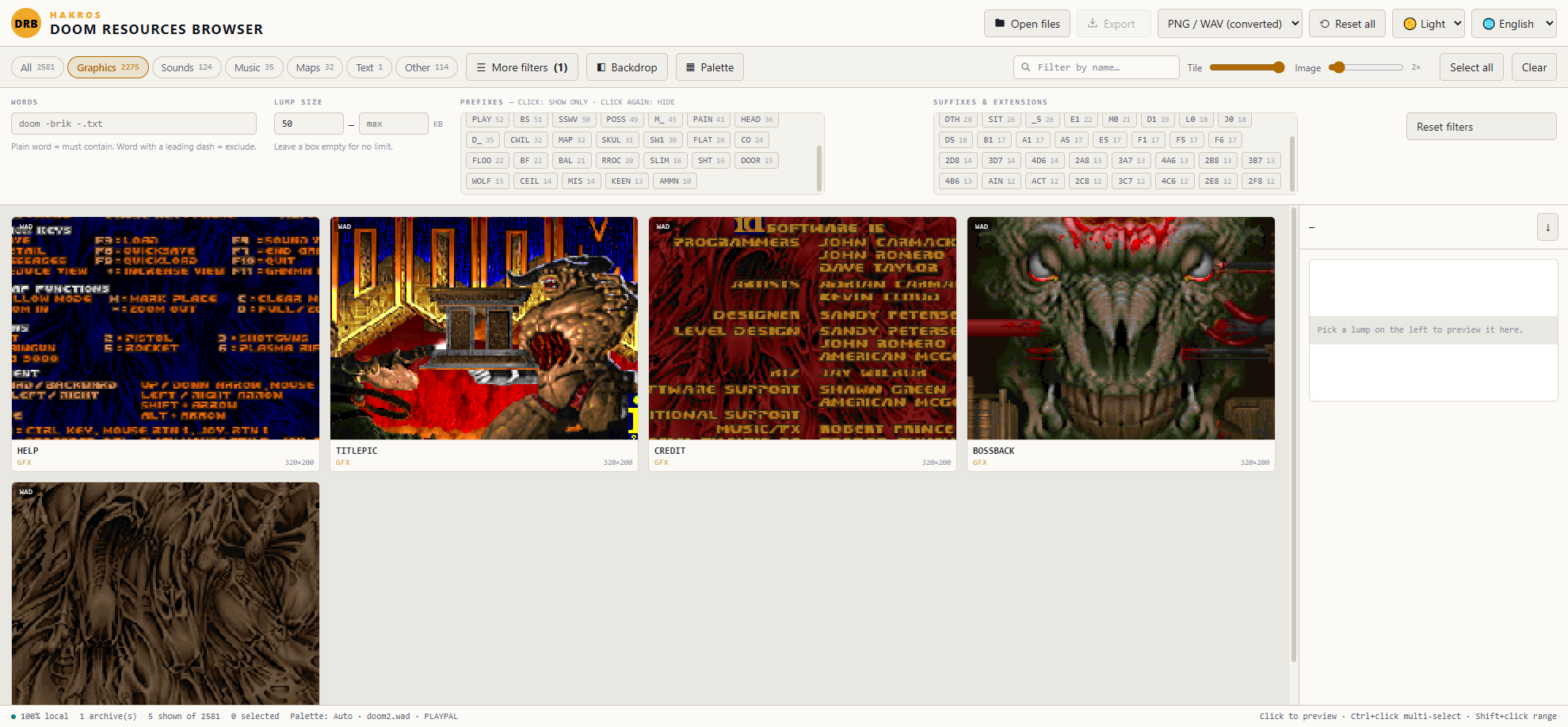Click the "Palette: Auto" status entry

321,716
